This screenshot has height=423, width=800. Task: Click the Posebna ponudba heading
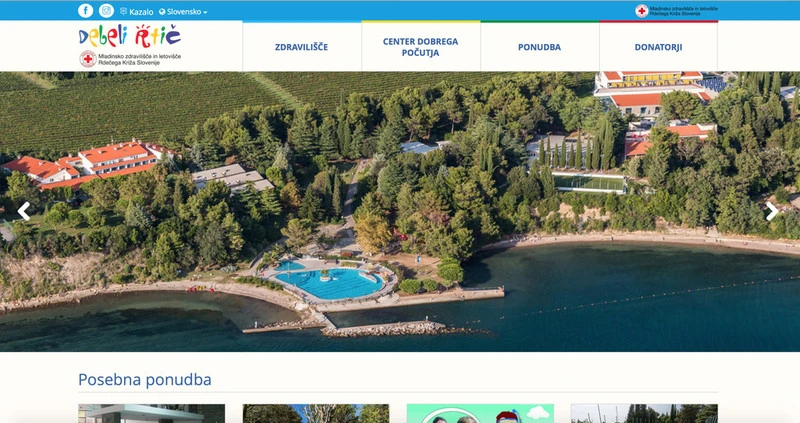(x=145, y=380)
